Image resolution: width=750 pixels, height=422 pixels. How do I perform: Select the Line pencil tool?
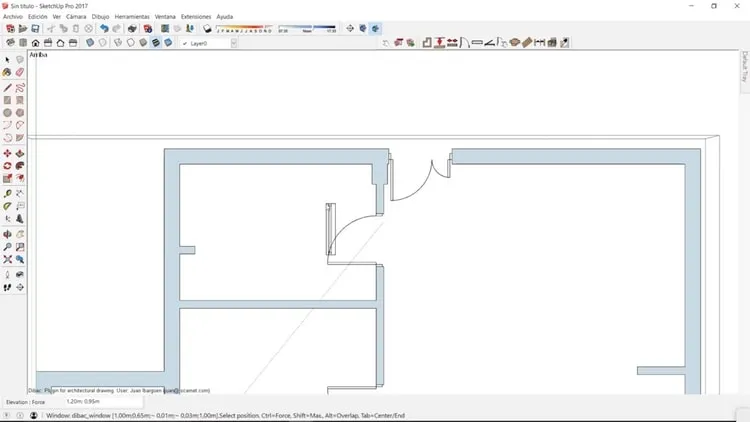[7, 88]
